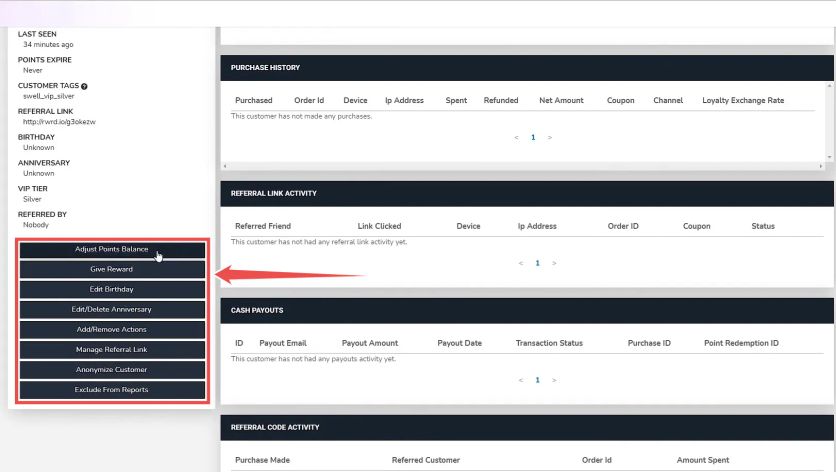This screenshot has height=472, width=836.
Task: Click Purchase History scroll right arrow
Action: 821,166
